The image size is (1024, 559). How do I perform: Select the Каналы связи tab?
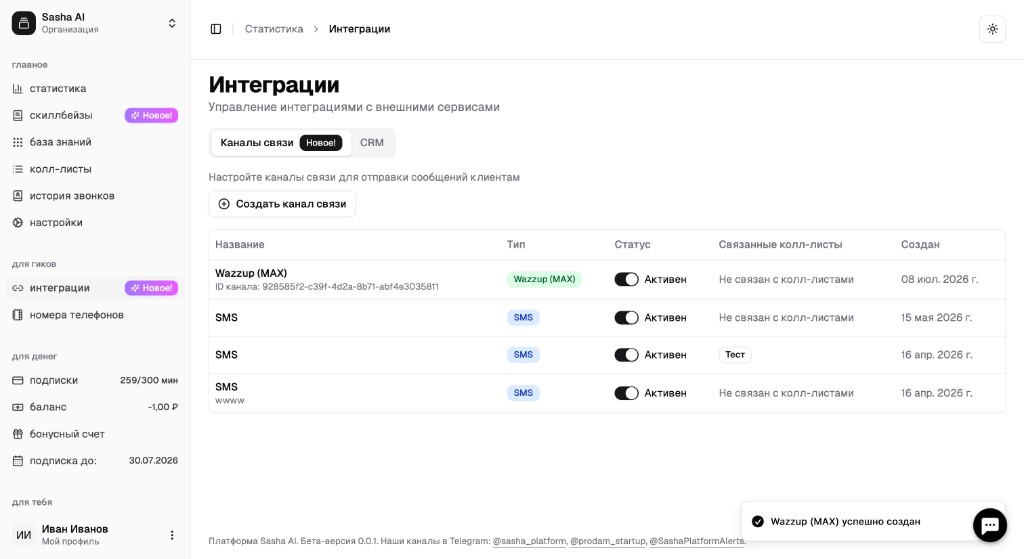coord(281,142)
